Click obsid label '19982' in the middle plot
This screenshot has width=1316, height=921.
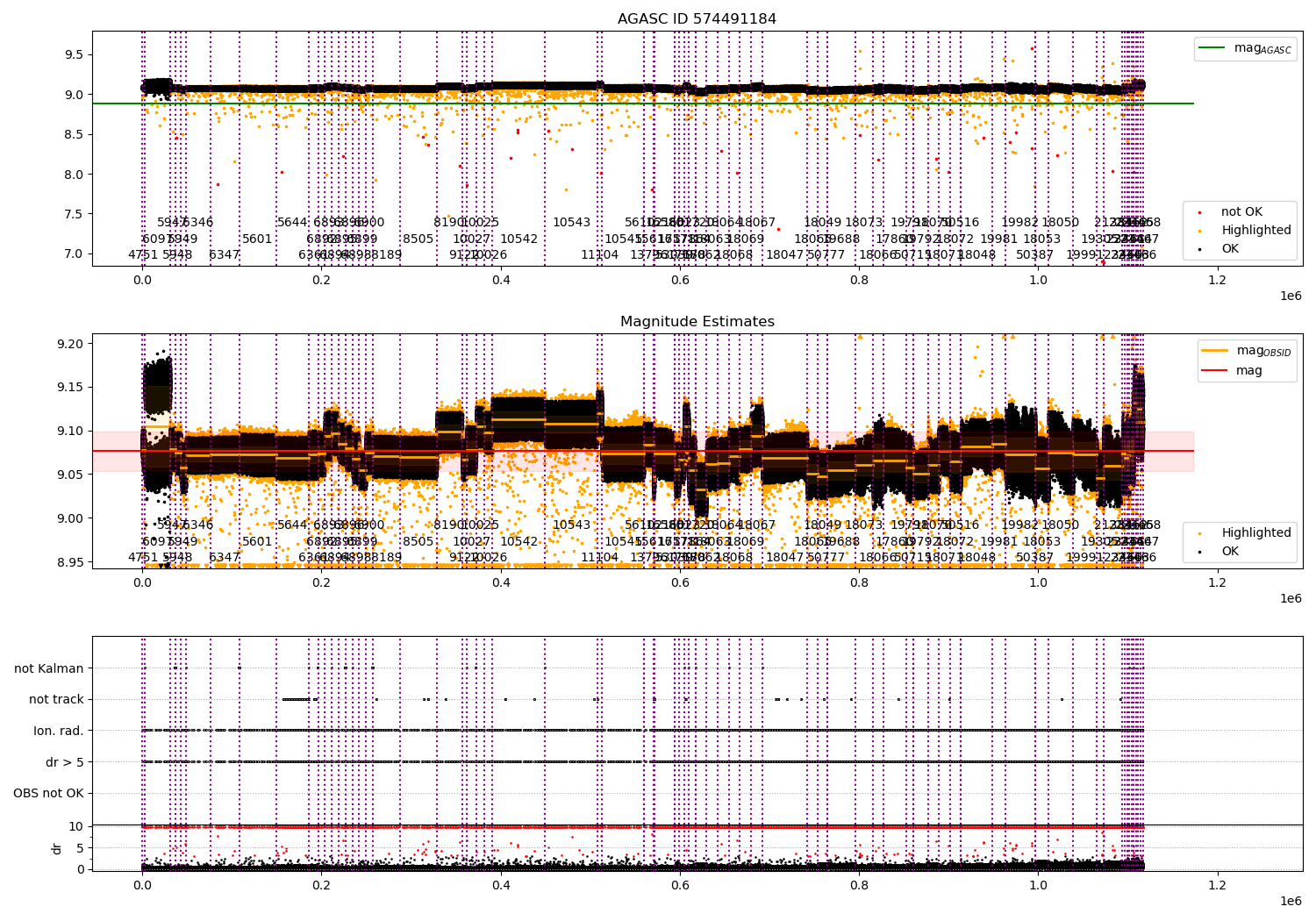point(1019,525)
